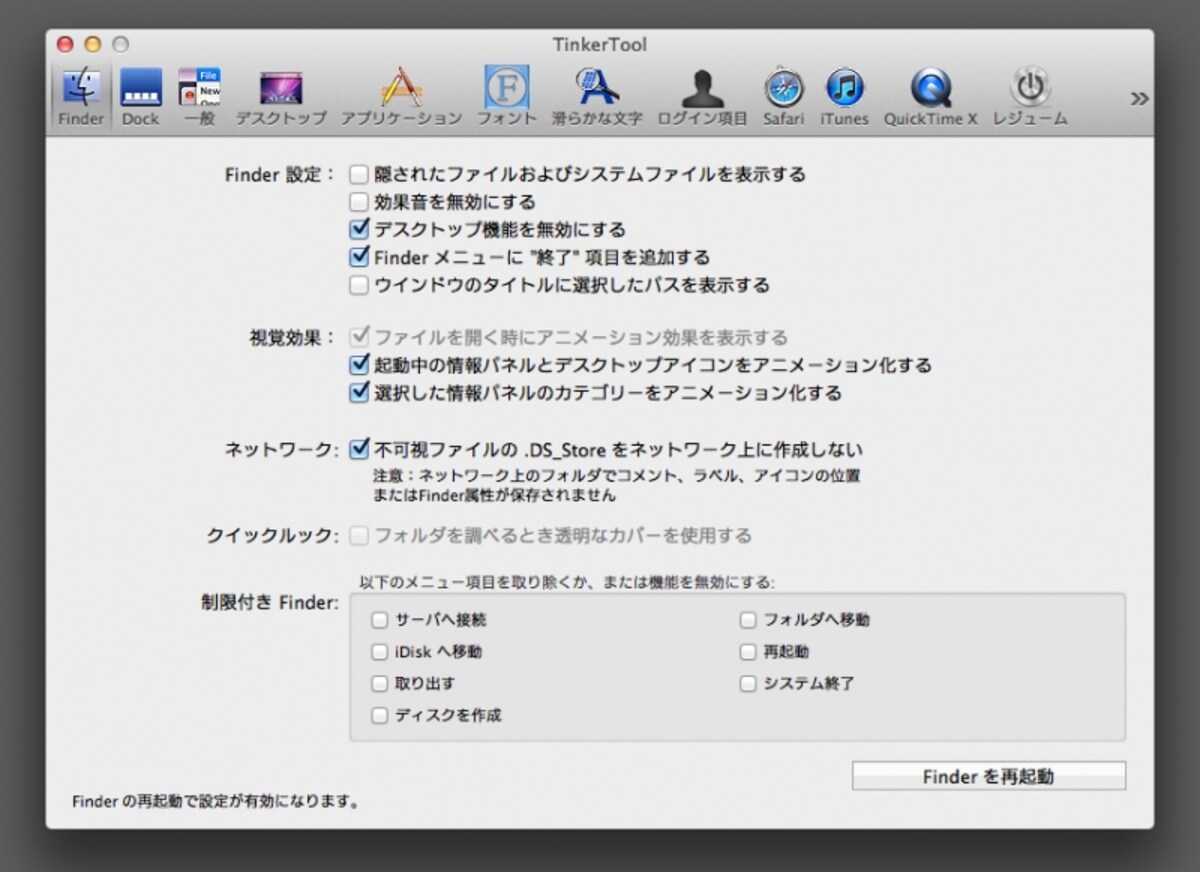The image size is (1200, 872).
Task: Uncheck 選択した情報パネルのカテゴリー animation checkbox
Action: click(359, 393)
